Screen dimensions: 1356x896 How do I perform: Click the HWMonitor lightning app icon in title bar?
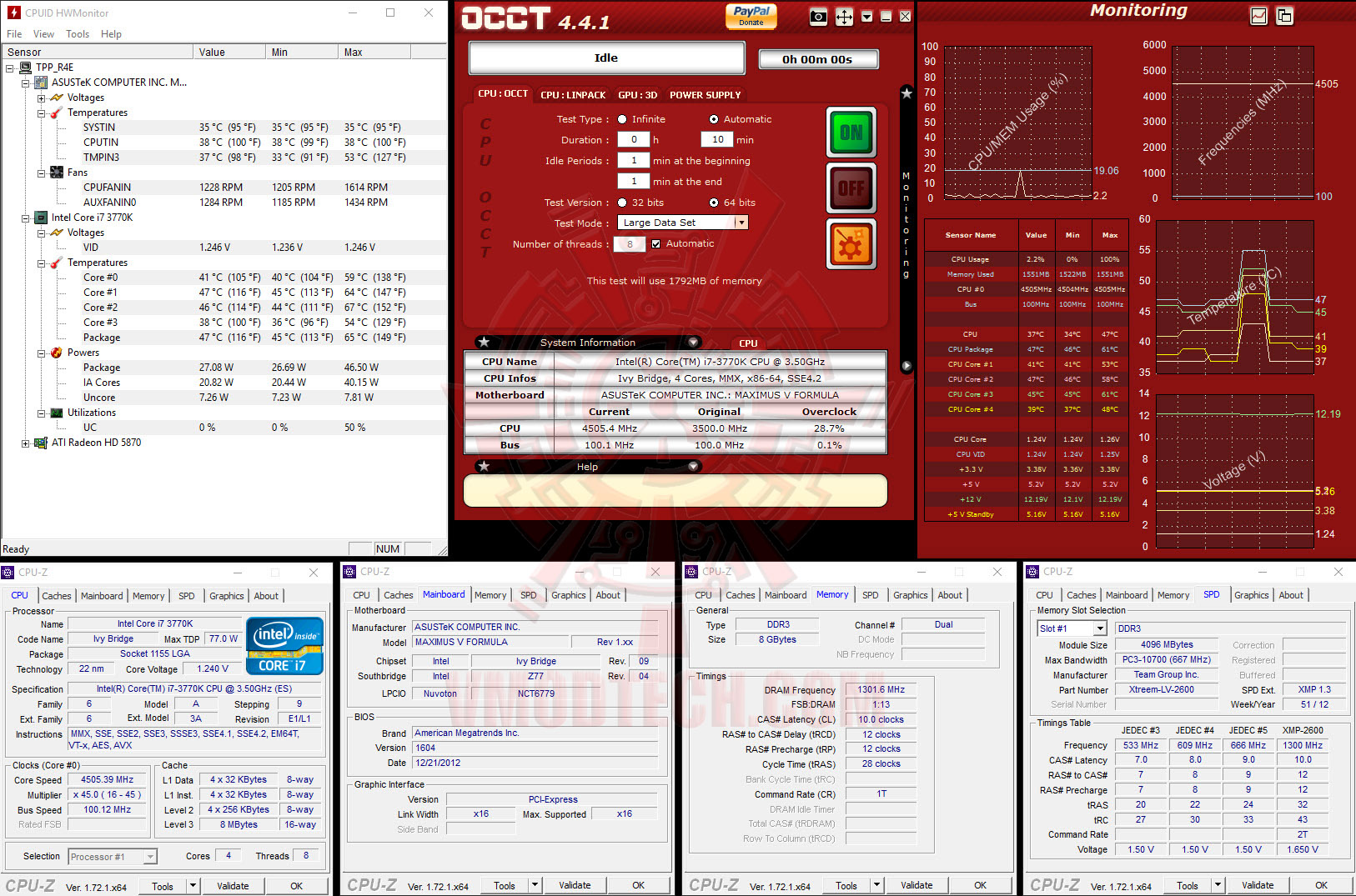click(x=13, y=13)
